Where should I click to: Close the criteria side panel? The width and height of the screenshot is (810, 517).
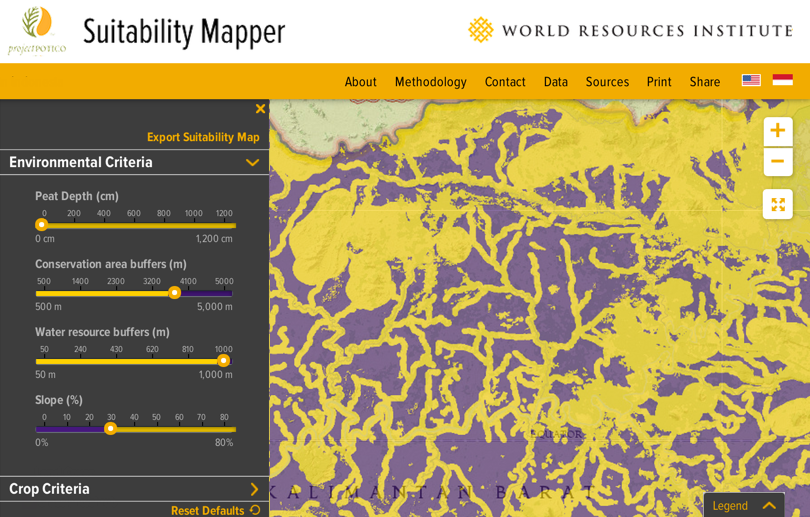pos(260,109)
